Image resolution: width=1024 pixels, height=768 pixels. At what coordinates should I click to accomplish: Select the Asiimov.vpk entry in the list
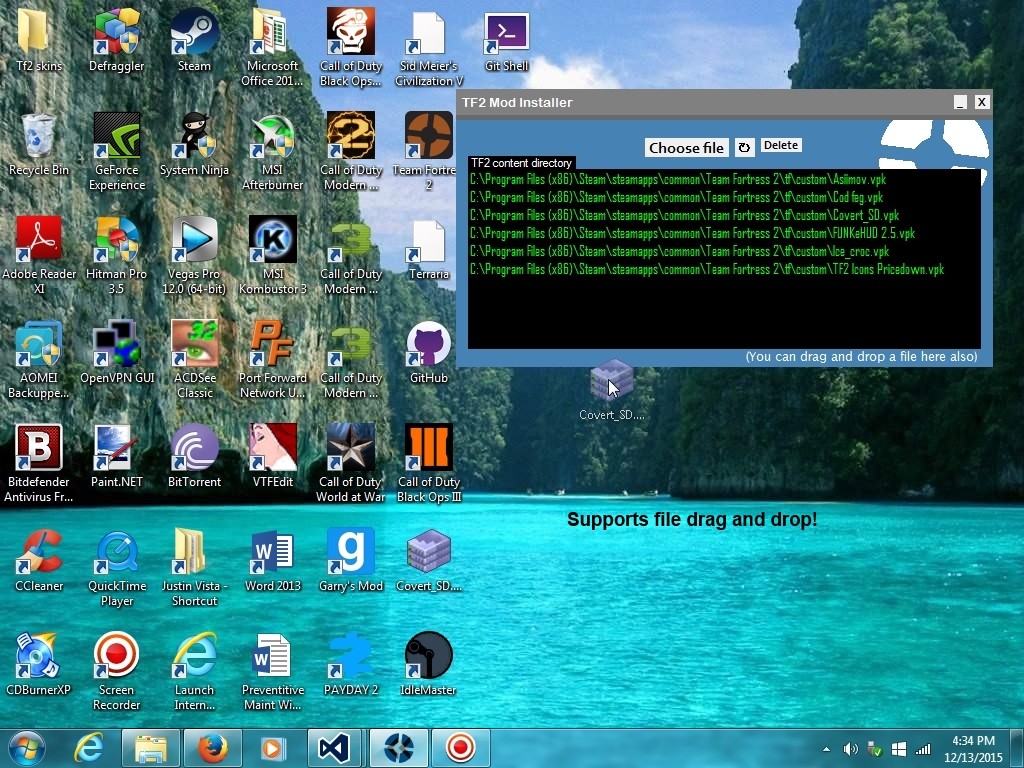tap(677, 179)
